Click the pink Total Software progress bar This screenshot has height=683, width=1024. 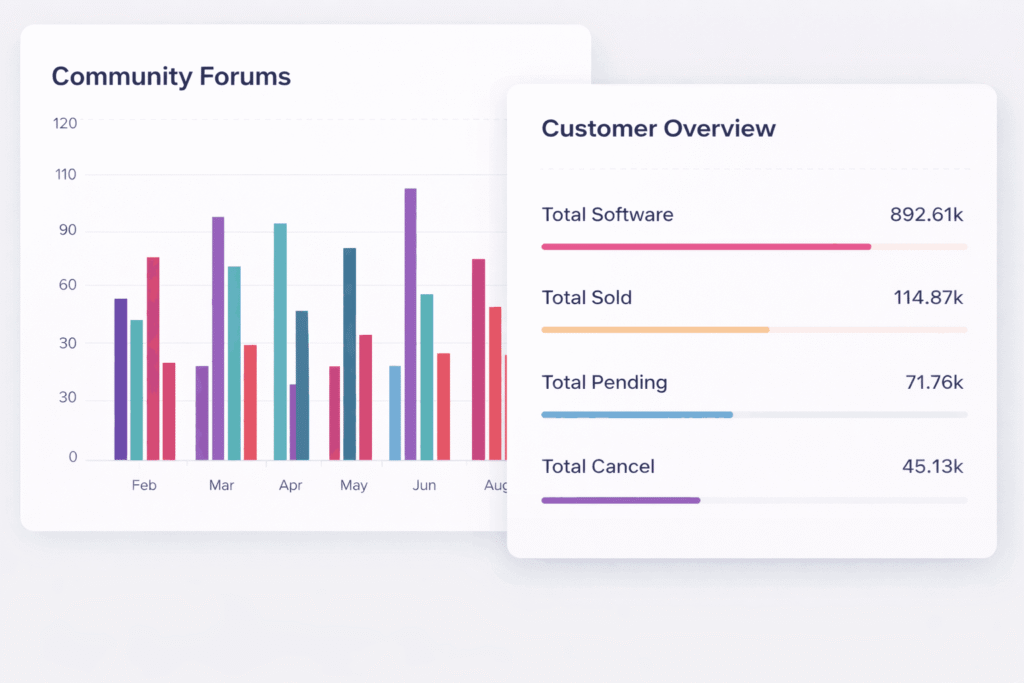tap(706, 246)
